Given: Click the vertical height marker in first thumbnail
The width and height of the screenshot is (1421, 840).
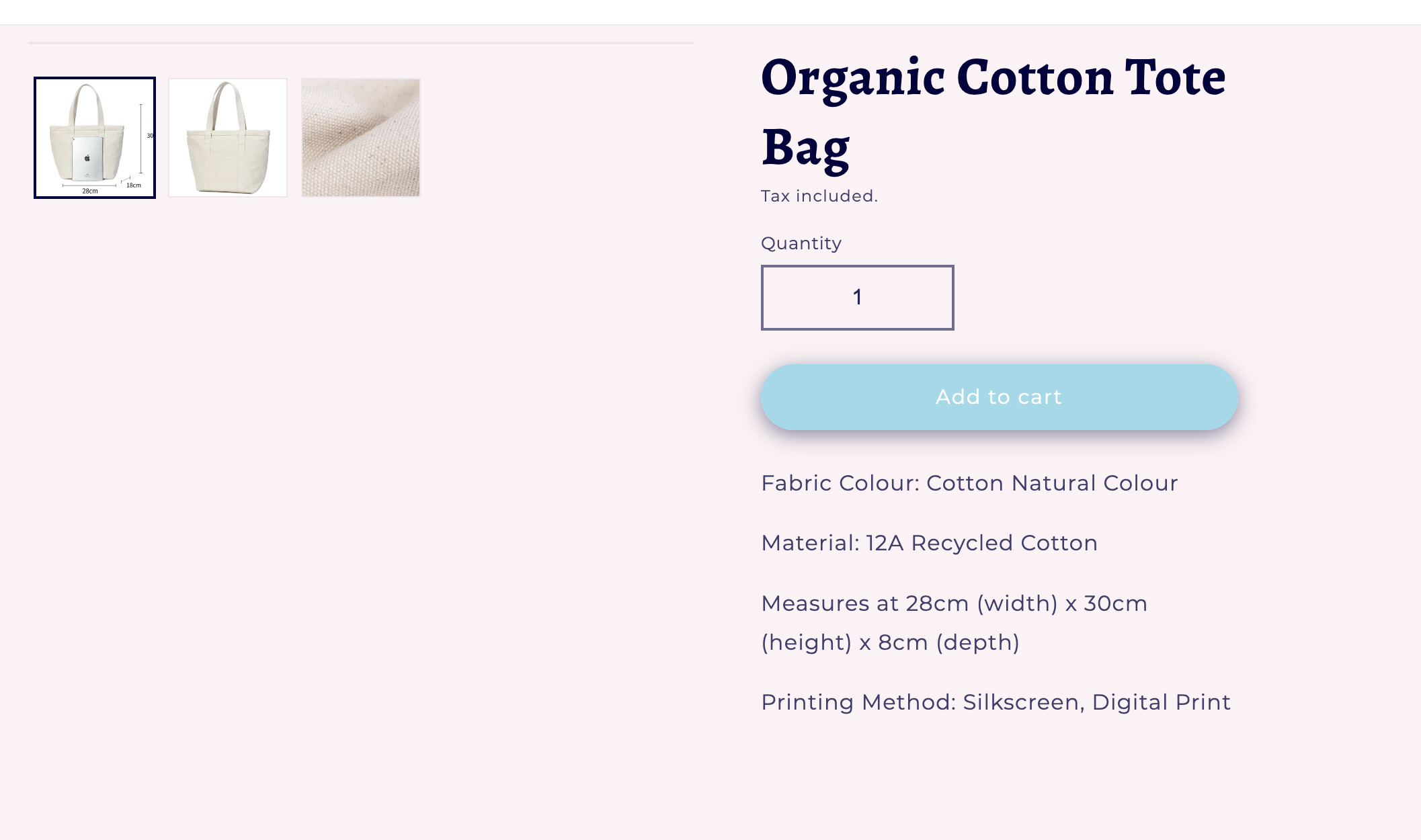Looking at the screenshot, I should coord(141,138).
